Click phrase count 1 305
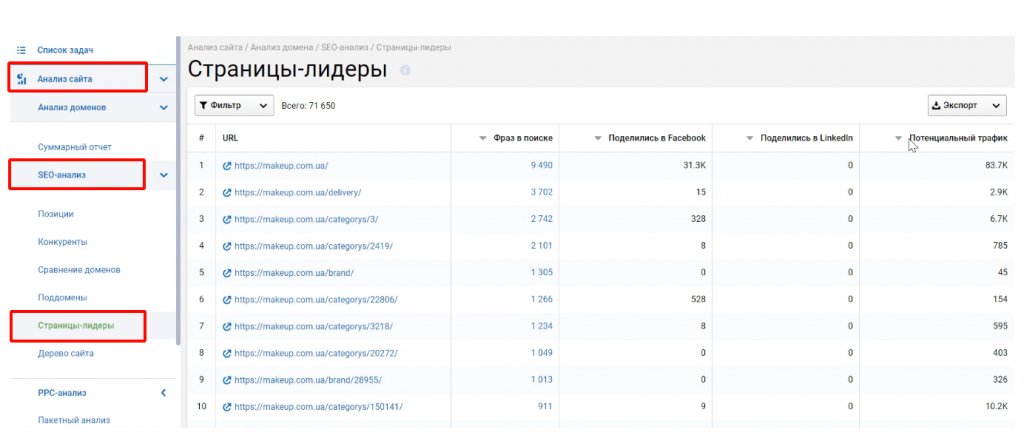1024x438 pixels. pyautogui.click(x=541, y=273)
